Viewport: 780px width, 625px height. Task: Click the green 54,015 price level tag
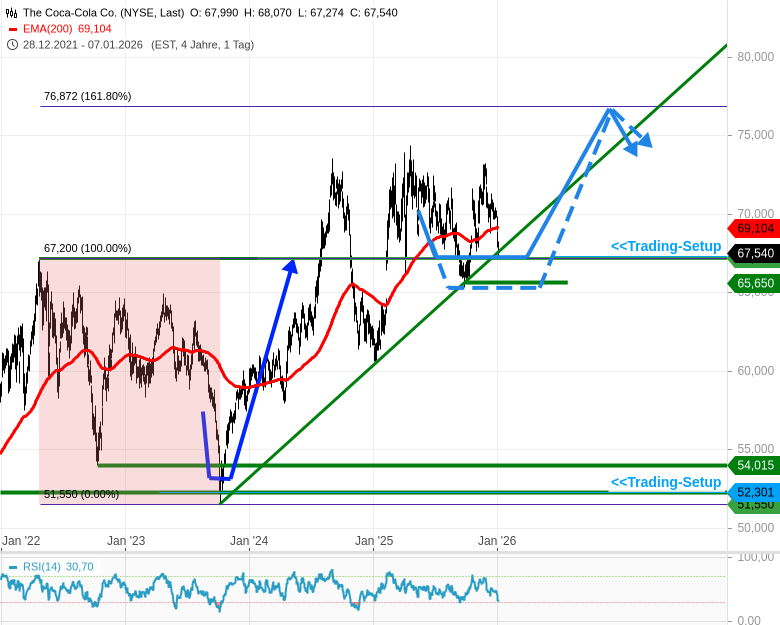(x=755, y=465)
